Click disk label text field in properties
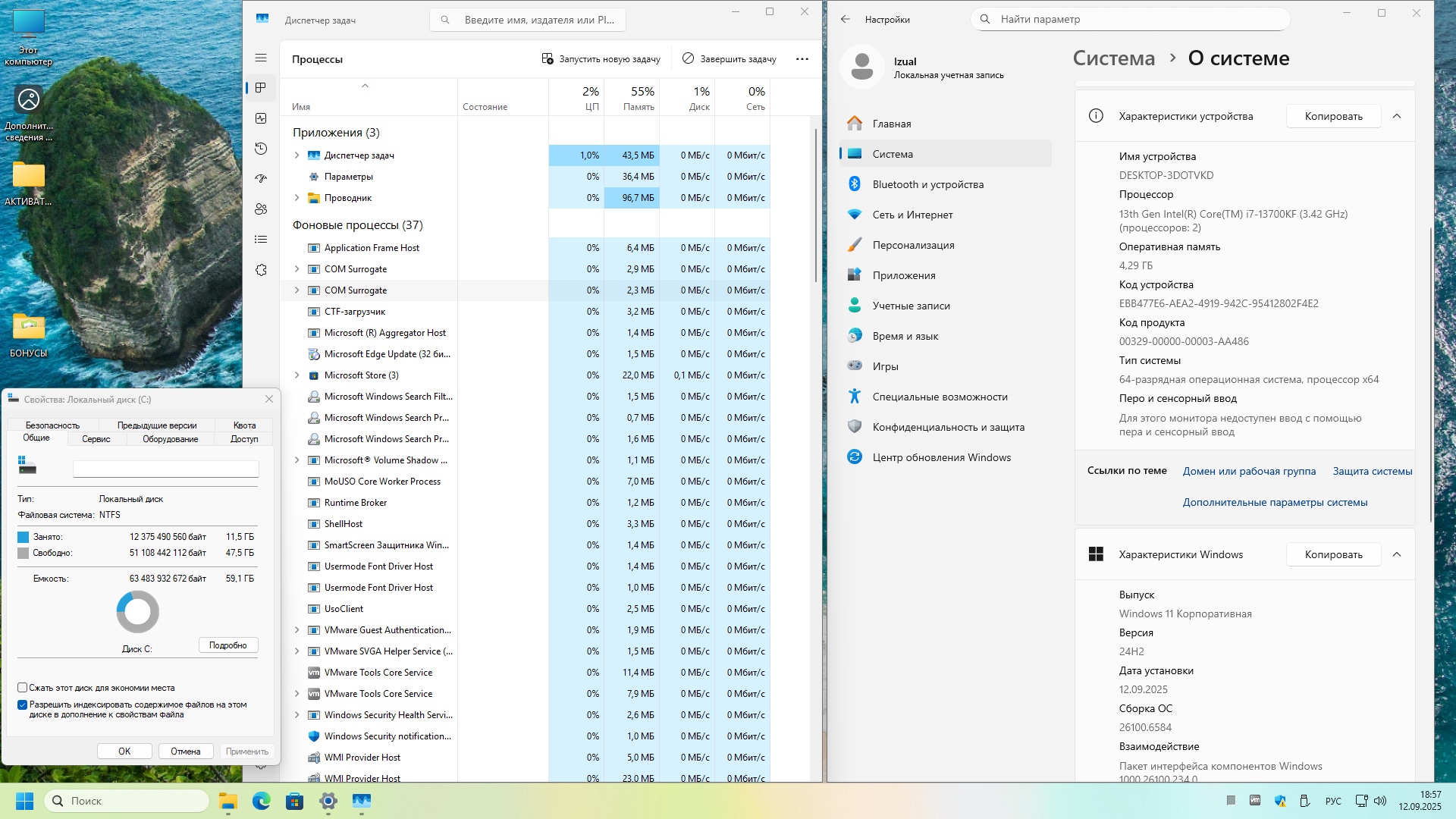Viewport: 1456px width, 819px height. click(x=165, y=469)
